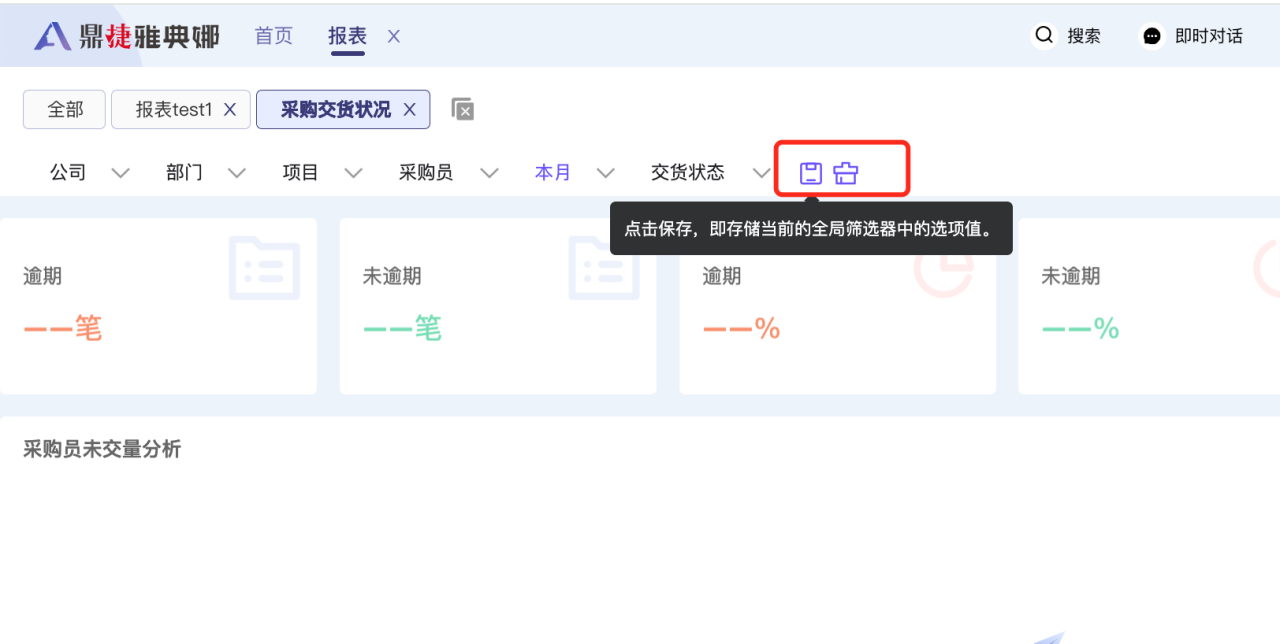Expand the 交货状态 filter dropdown
The image size is (1280, 644).
[x=761, y=173]
